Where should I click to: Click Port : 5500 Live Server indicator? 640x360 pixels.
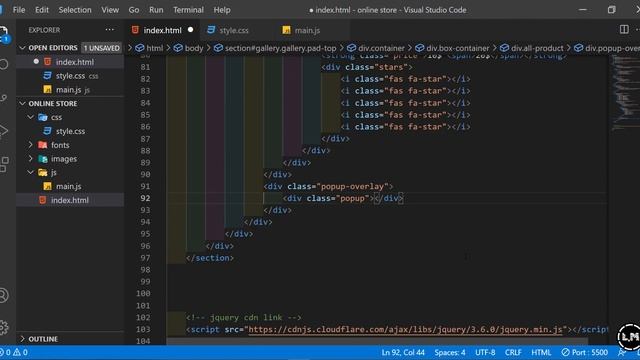click(x=584, y=352)
